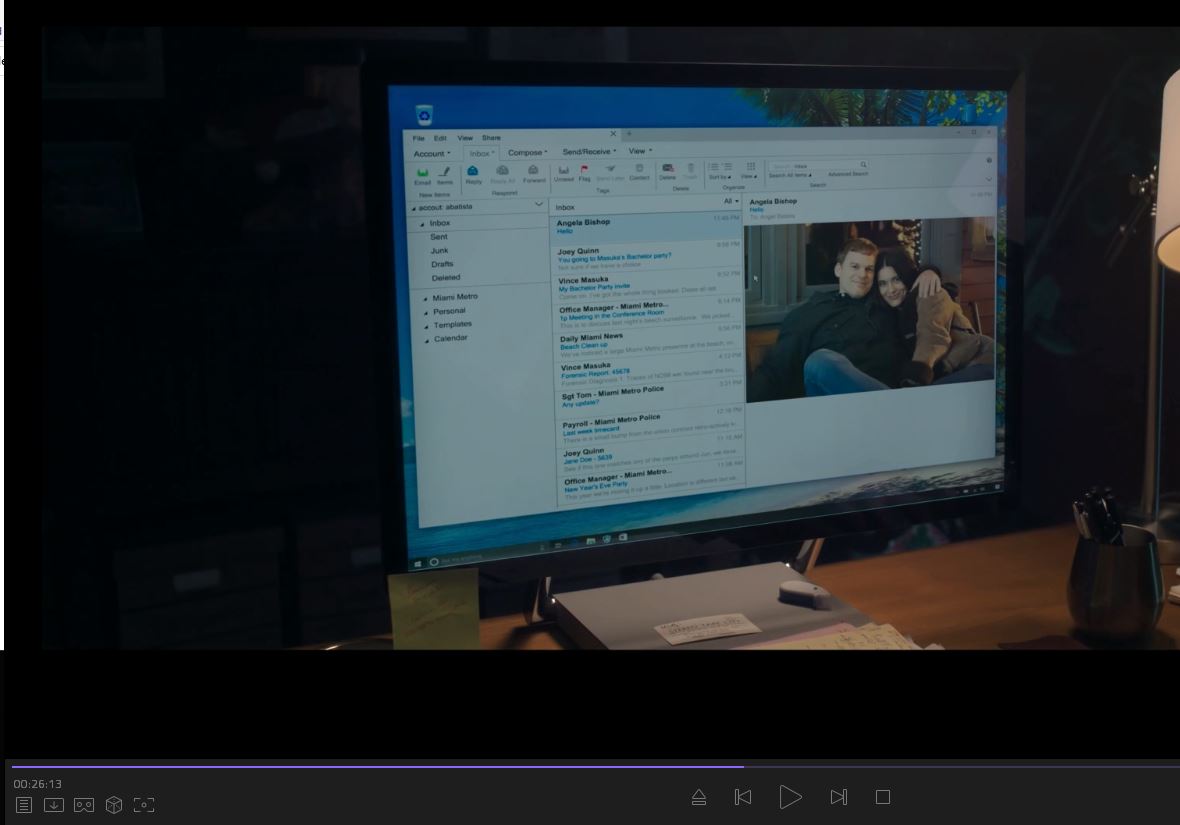Start playback with the play button
This screenshot has height=825, width=1180.
tap(790, 797)
